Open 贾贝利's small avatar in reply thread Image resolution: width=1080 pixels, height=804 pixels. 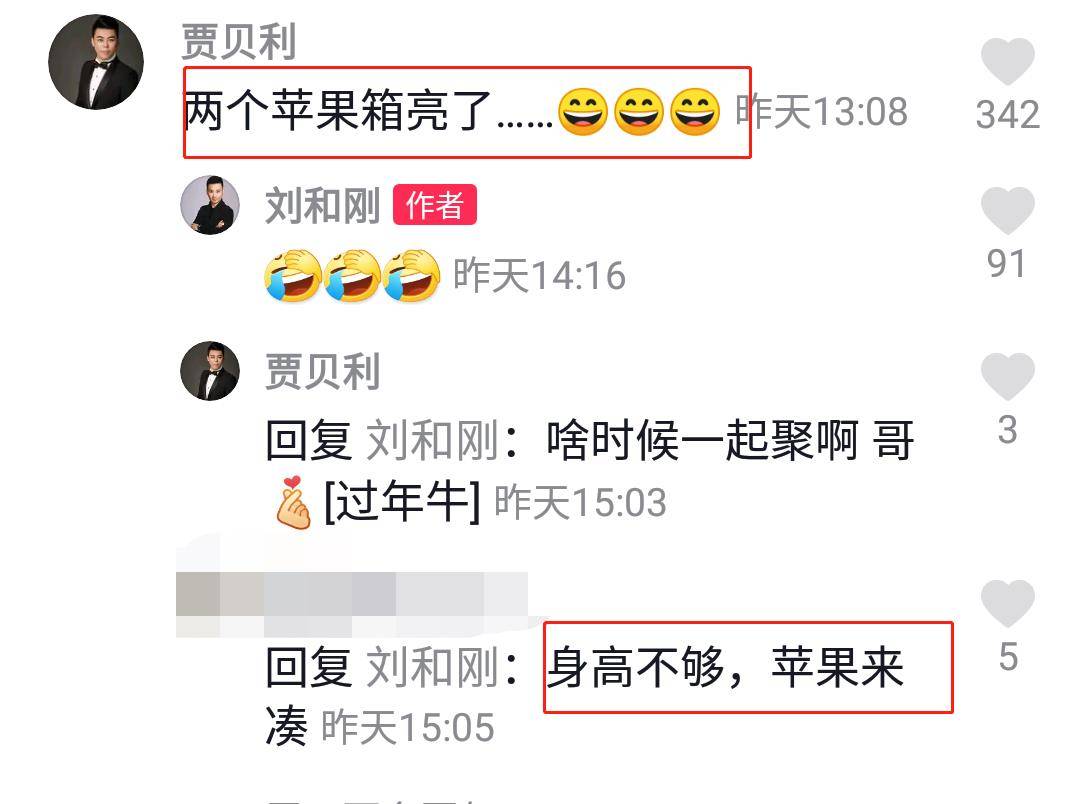[x=210, y=371]
